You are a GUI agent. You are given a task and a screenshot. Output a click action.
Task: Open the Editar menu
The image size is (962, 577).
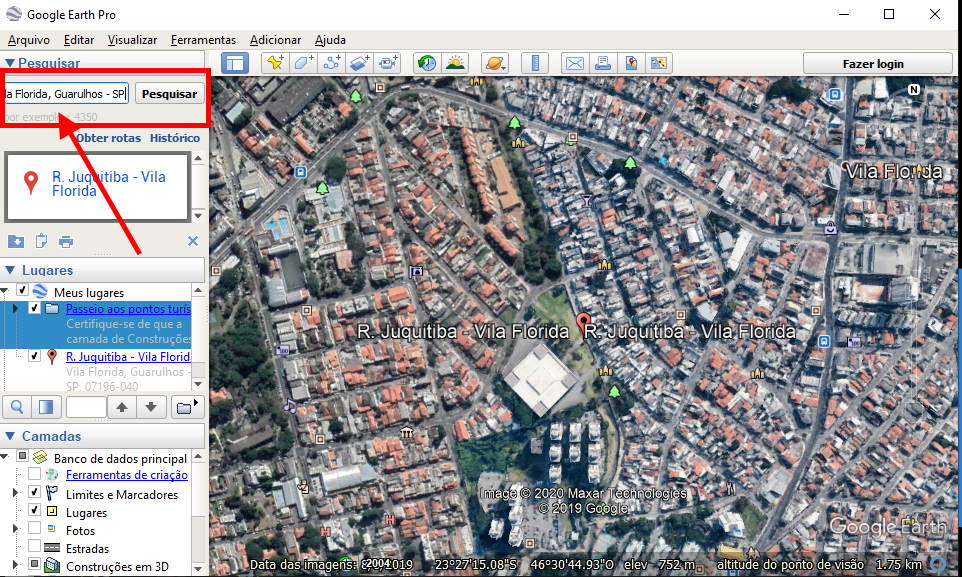click(79, 40)
